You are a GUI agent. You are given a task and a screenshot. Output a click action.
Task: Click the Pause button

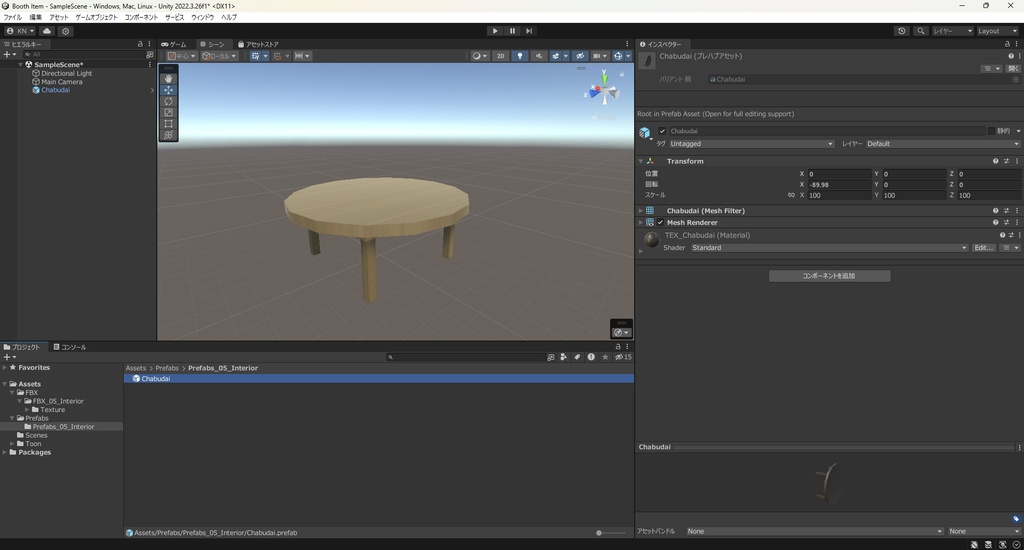pyautogui.click(x=512, y=31)
